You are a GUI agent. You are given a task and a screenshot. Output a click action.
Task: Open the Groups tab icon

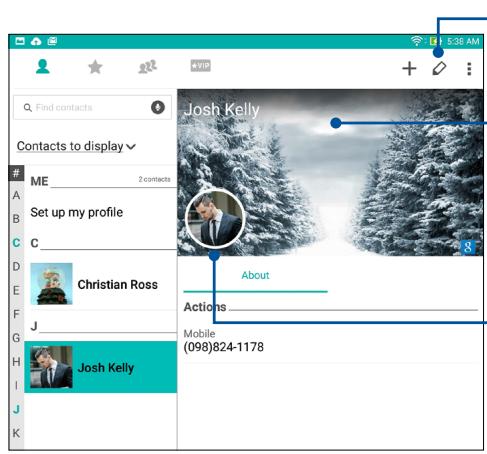147,67
